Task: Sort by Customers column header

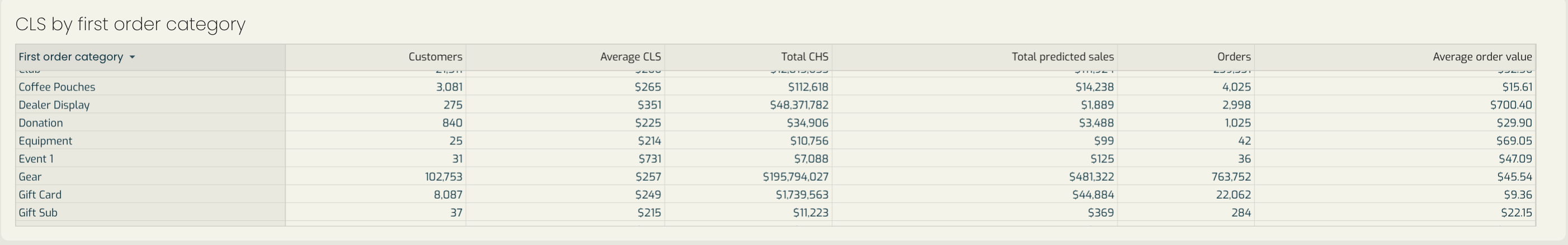Action: [435, 56]
